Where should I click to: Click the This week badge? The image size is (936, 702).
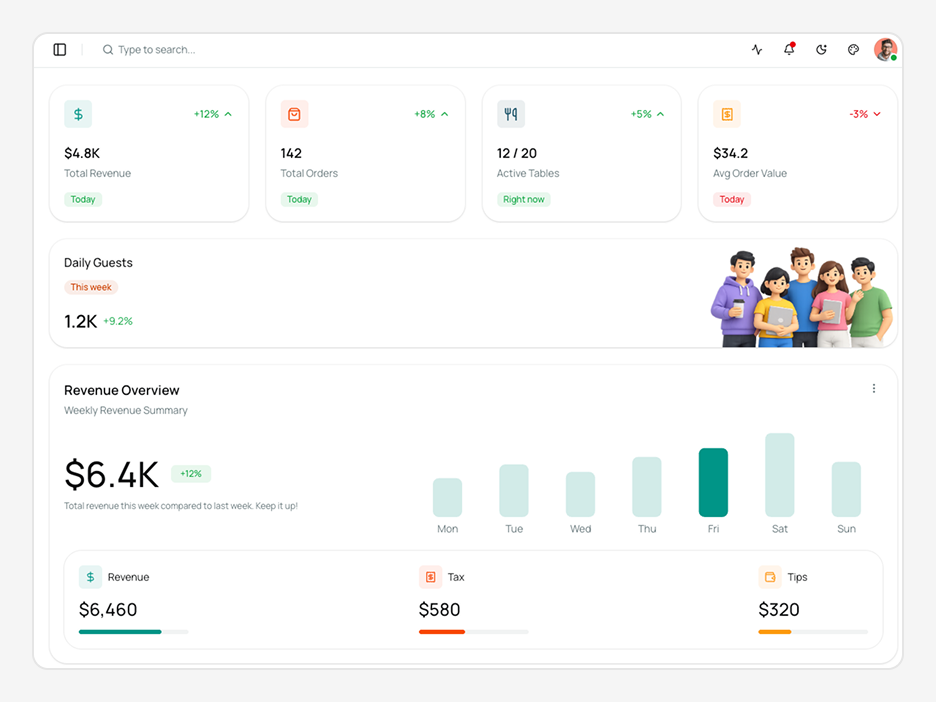click(91, 287)
